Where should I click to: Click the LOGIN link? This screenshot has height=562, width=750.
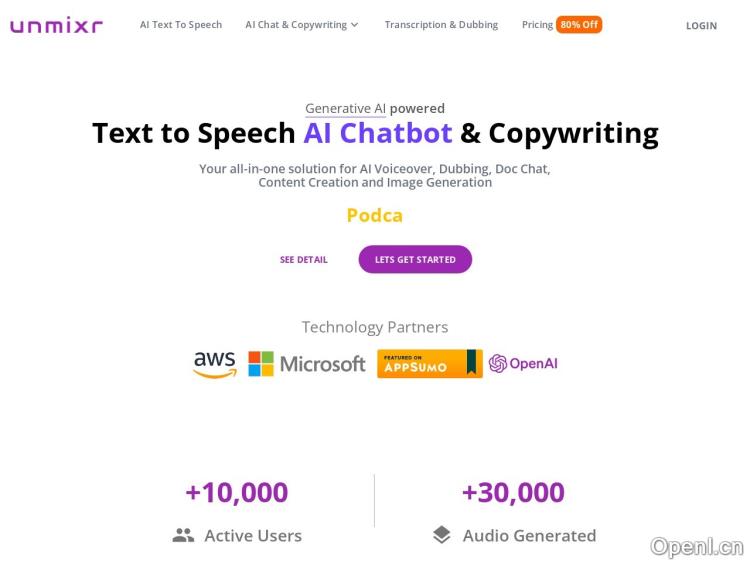tap(701, 26)
